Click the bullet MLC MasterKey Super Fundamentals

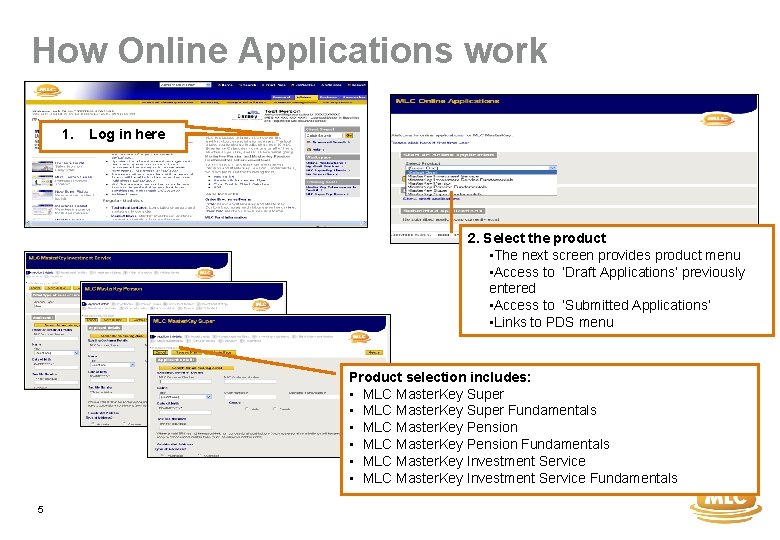pos(480,410)
